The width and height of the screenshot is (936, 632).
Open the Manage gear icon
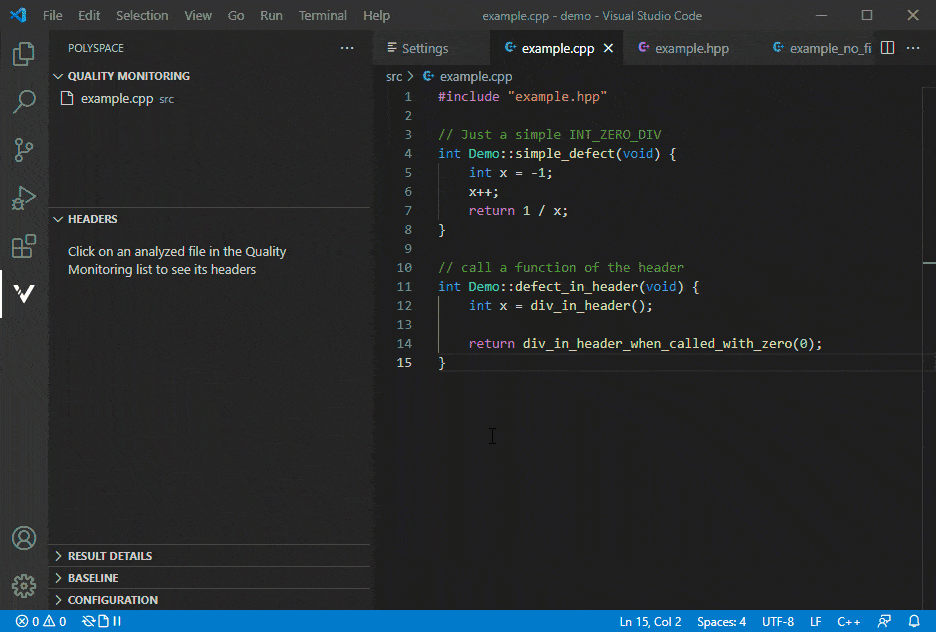(24, 586)
